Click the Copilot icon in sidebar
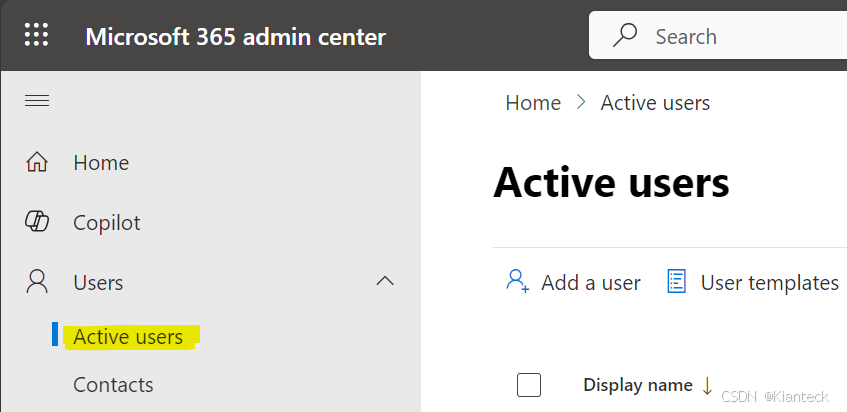The width and height of the screenshot is (847, 412). click(x=37, y=222)
